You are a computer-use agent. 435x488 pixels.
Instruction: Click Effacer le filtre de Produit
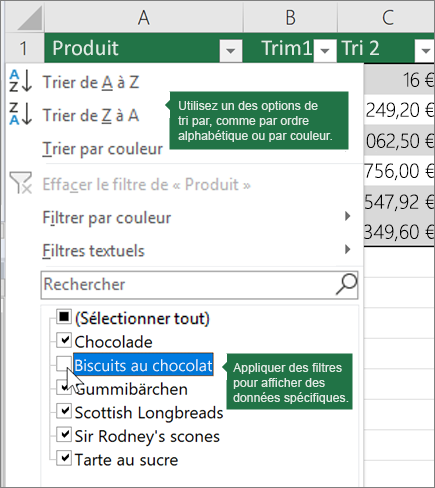(x=146, y=184)
